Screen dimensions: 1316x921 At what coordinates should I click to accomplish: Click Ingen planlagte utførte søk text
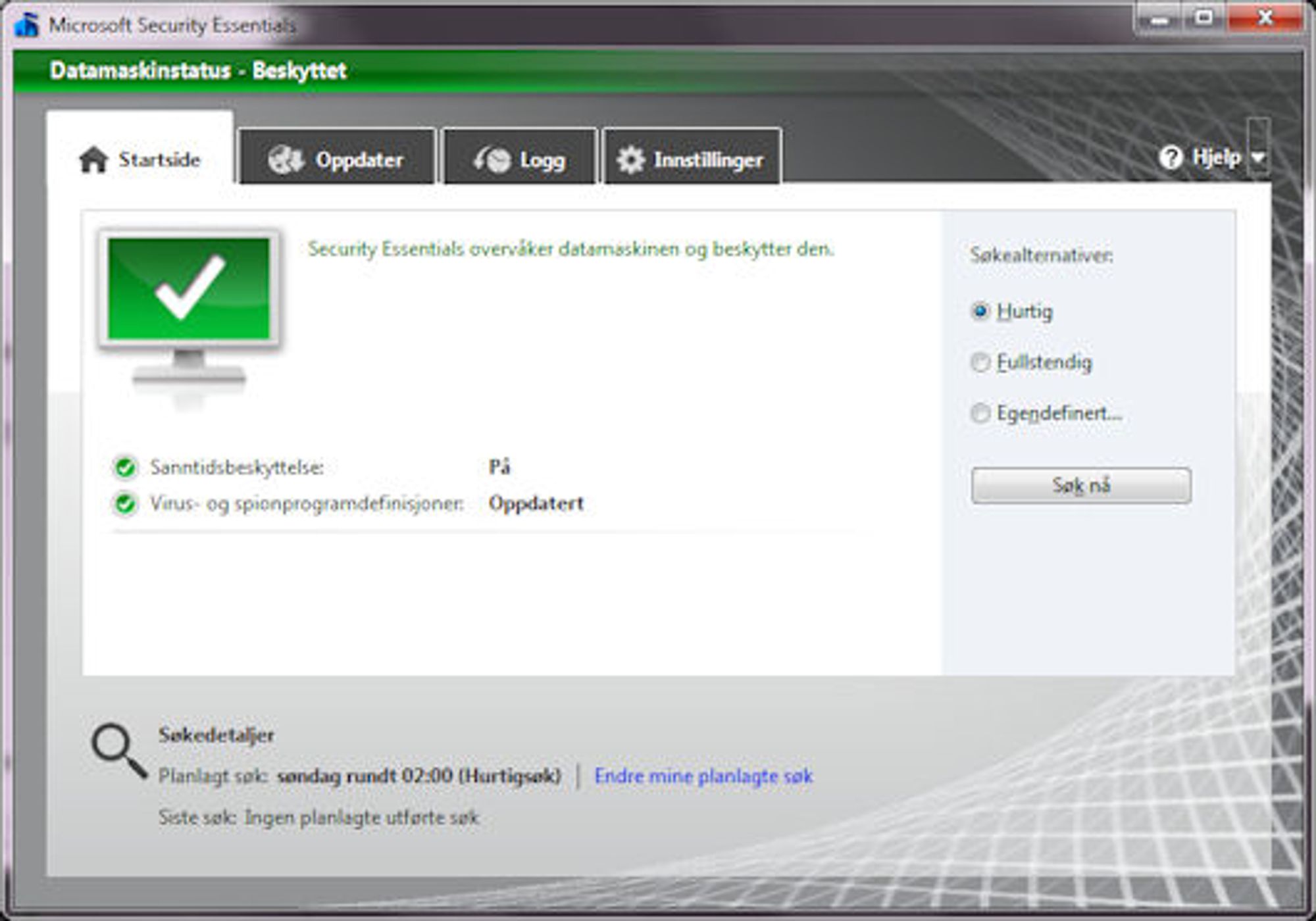click(362, 818)
